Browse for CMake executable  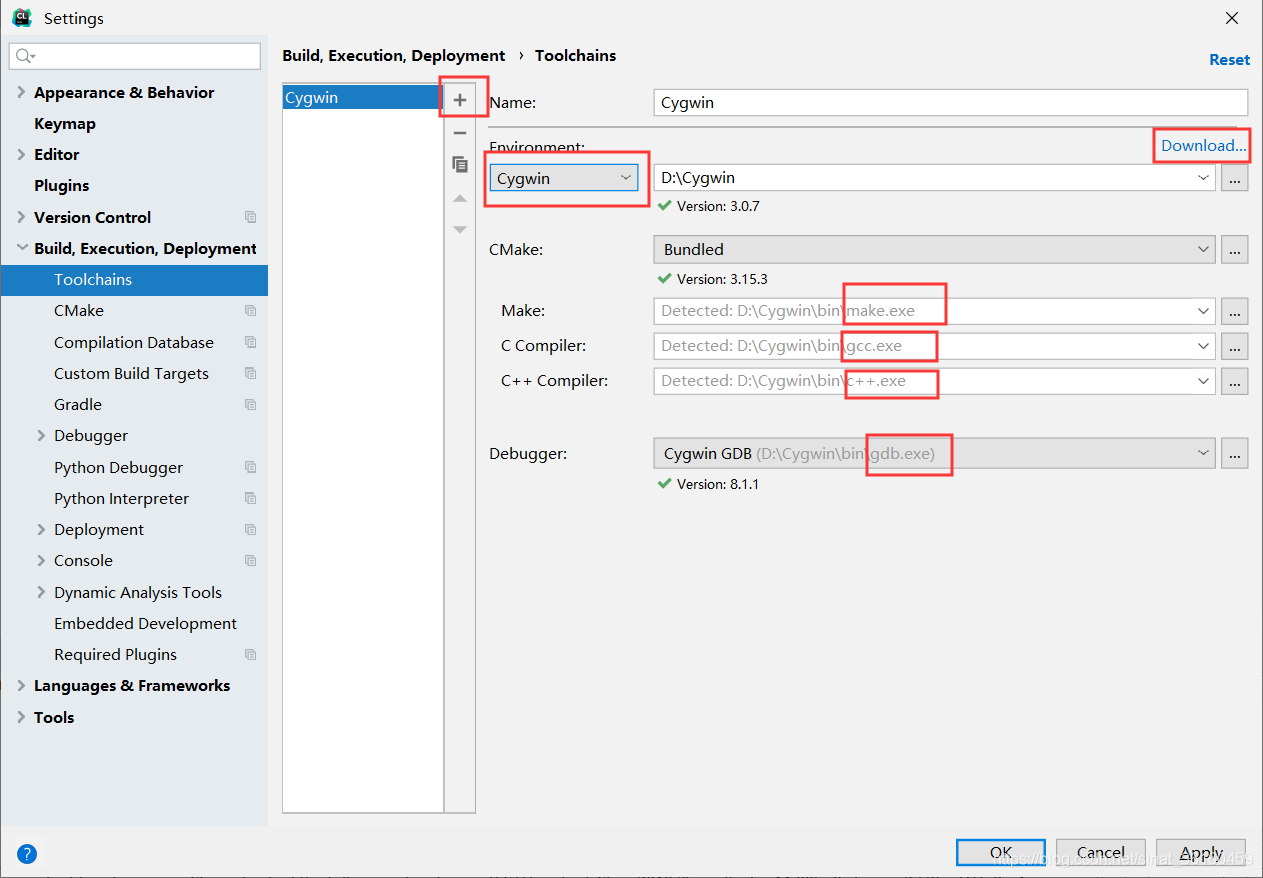(1234, 249)
